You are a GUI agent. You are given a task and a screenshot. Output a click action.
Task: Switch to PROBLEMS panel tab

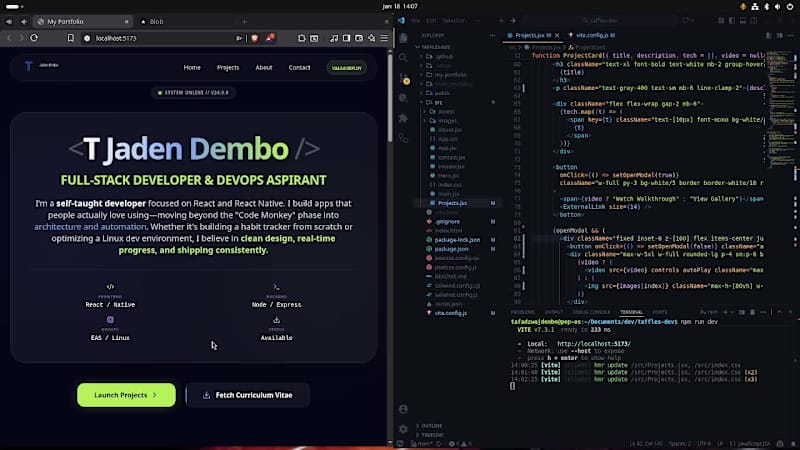(x=523, y=312)
